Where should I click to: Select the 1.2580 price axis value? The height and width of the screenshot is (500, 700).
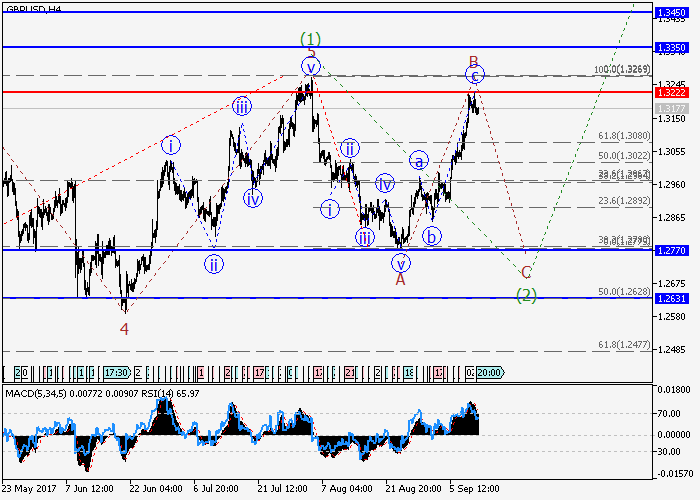671,317
